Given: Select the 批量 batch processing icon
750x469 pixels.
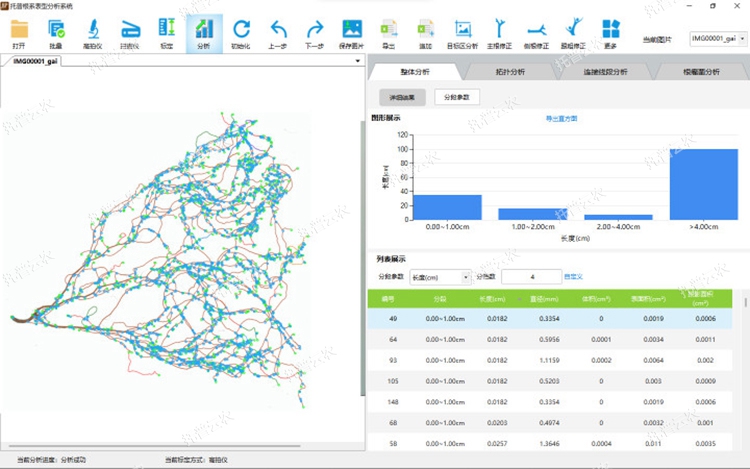Looking at the screenshot, I should (56, 31).
